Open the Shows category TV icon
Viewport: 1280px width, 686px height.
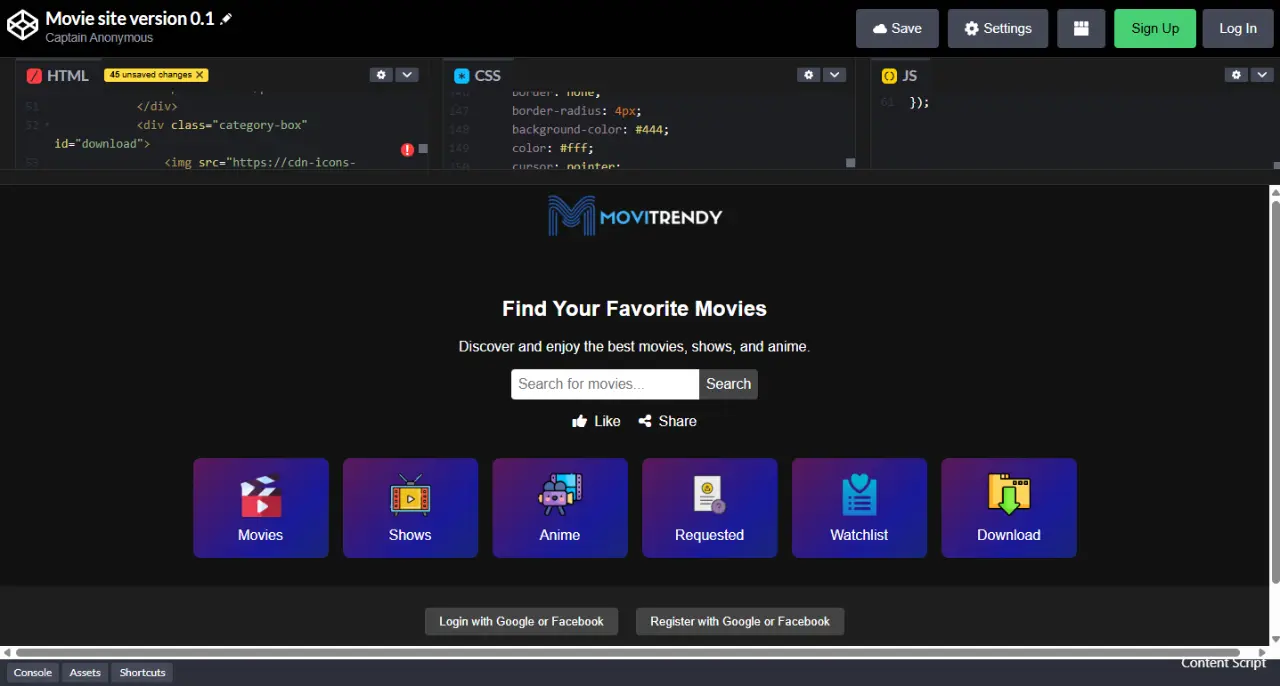pos(410,495)
